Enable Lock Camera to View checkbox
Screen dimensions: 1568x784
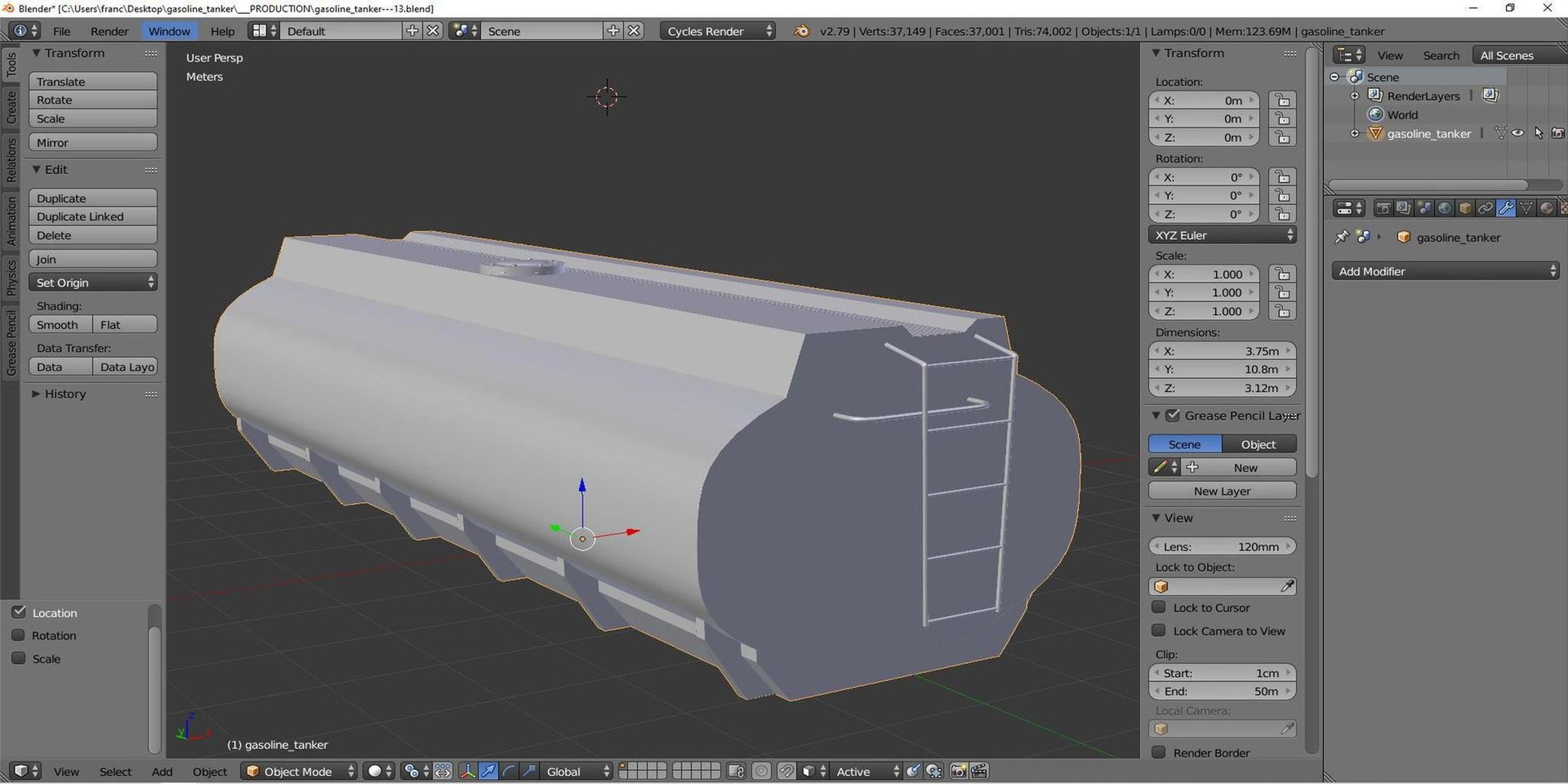click(x=1158, y=630)
